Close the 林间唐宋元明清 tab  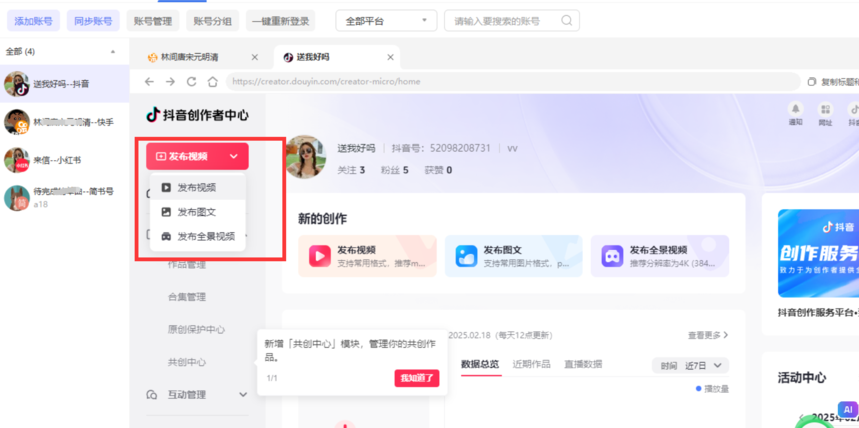click(254, 57)
